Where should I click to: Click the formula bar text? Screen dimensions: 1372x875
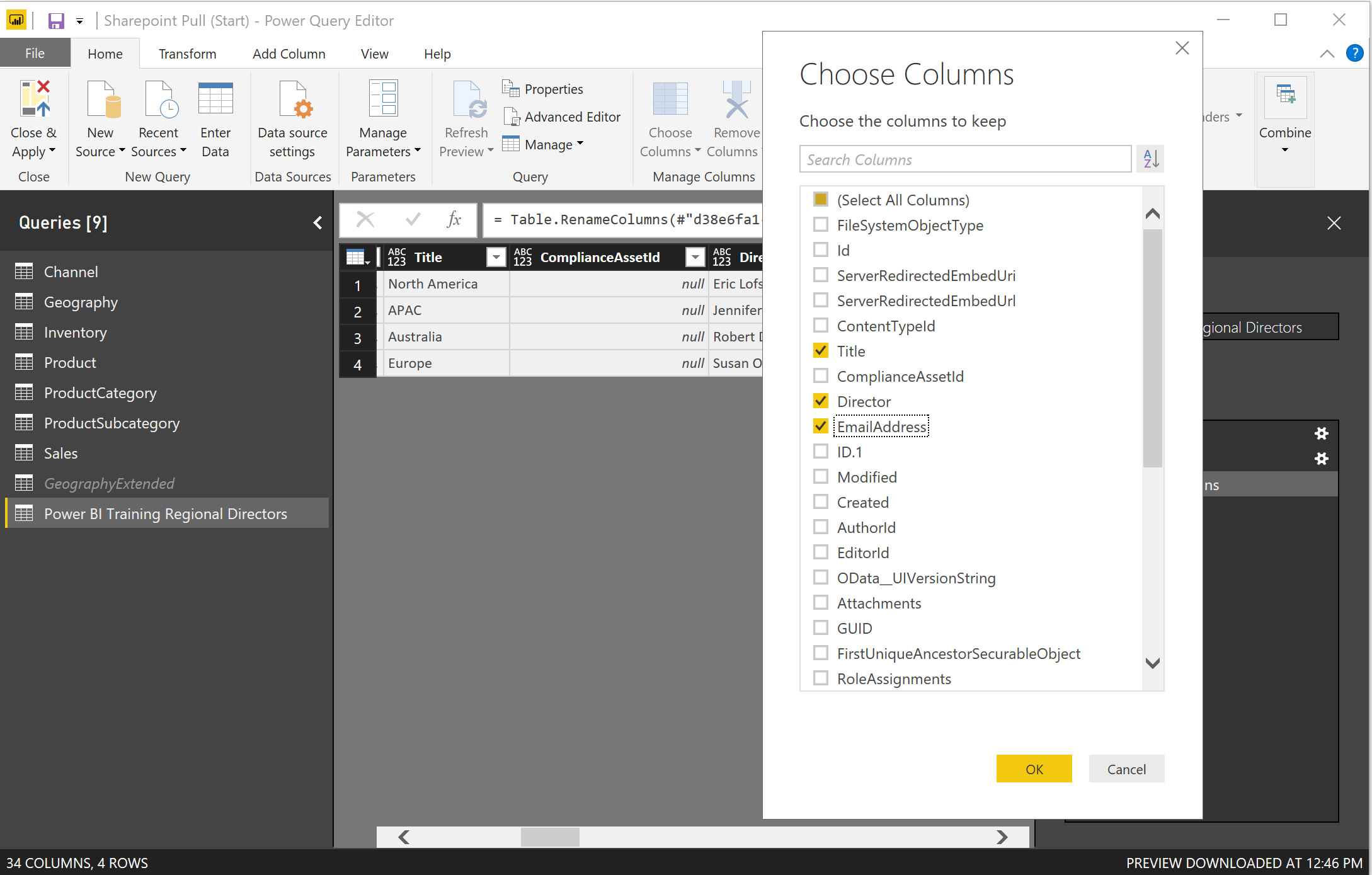point(627,220)
